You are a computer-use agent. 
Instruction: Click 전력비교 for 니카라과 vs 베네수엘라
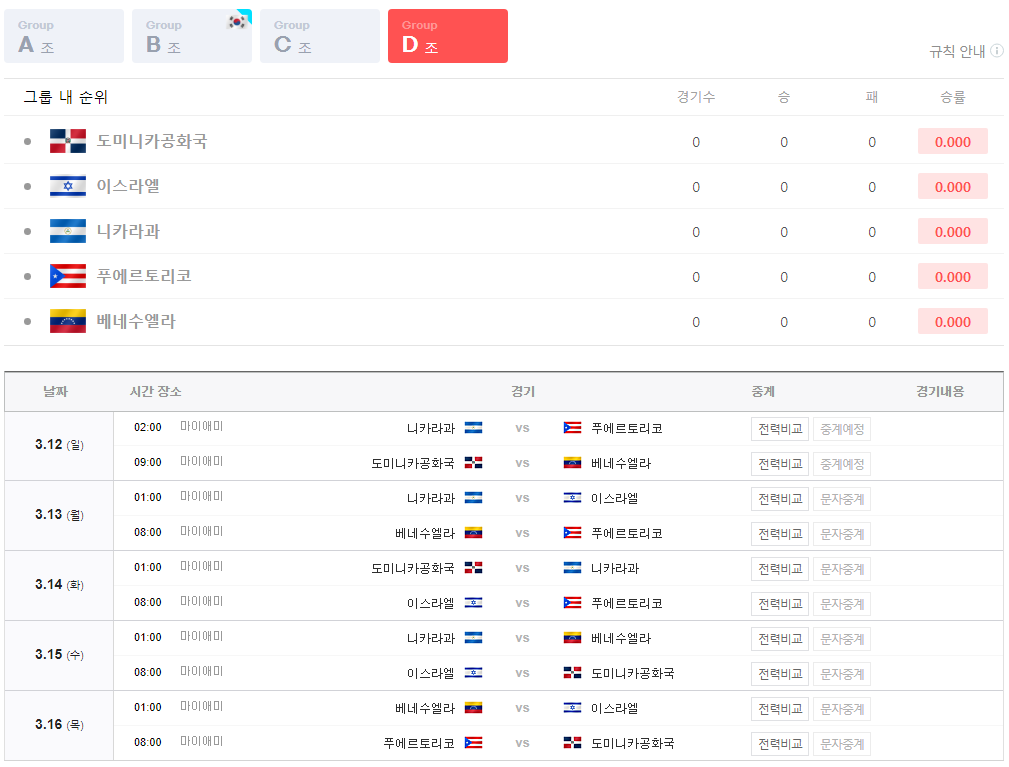pos(780,640)
